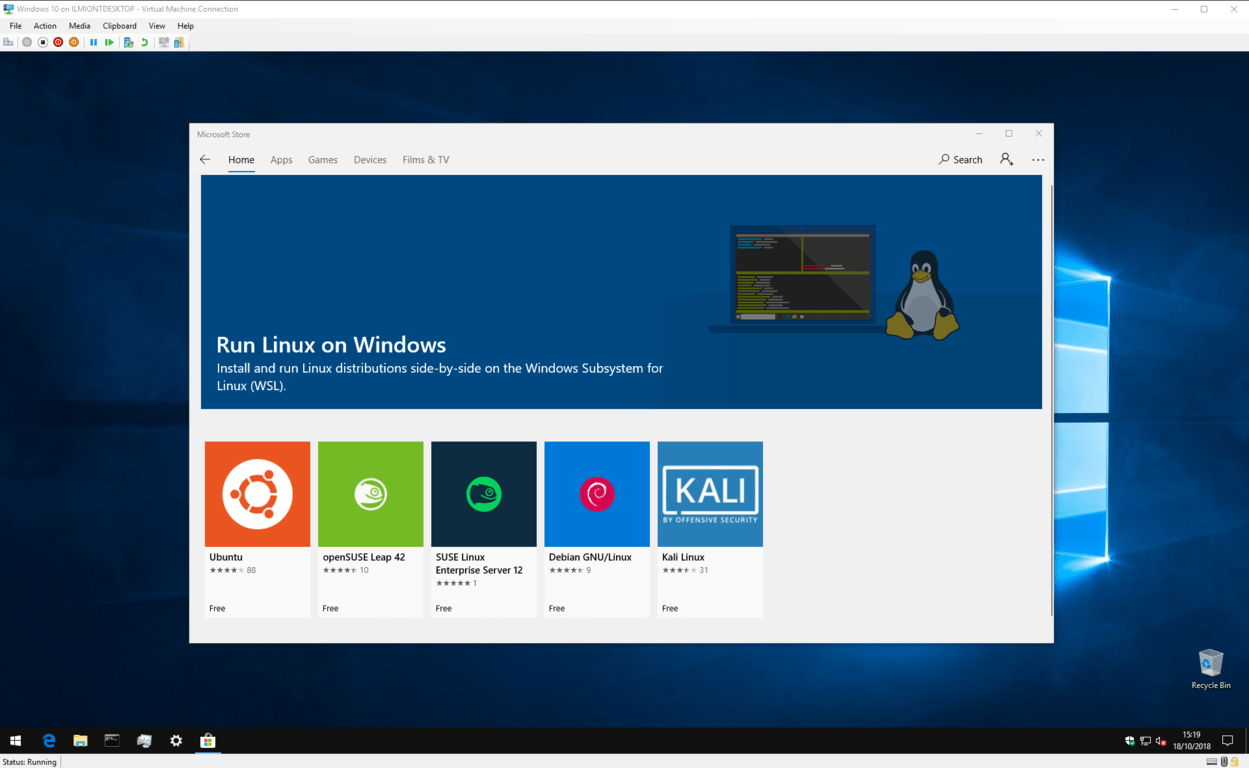The height and width of the screenshot is (768, 1249).
Task: Open the Help menu
Action: pos(185,26)
